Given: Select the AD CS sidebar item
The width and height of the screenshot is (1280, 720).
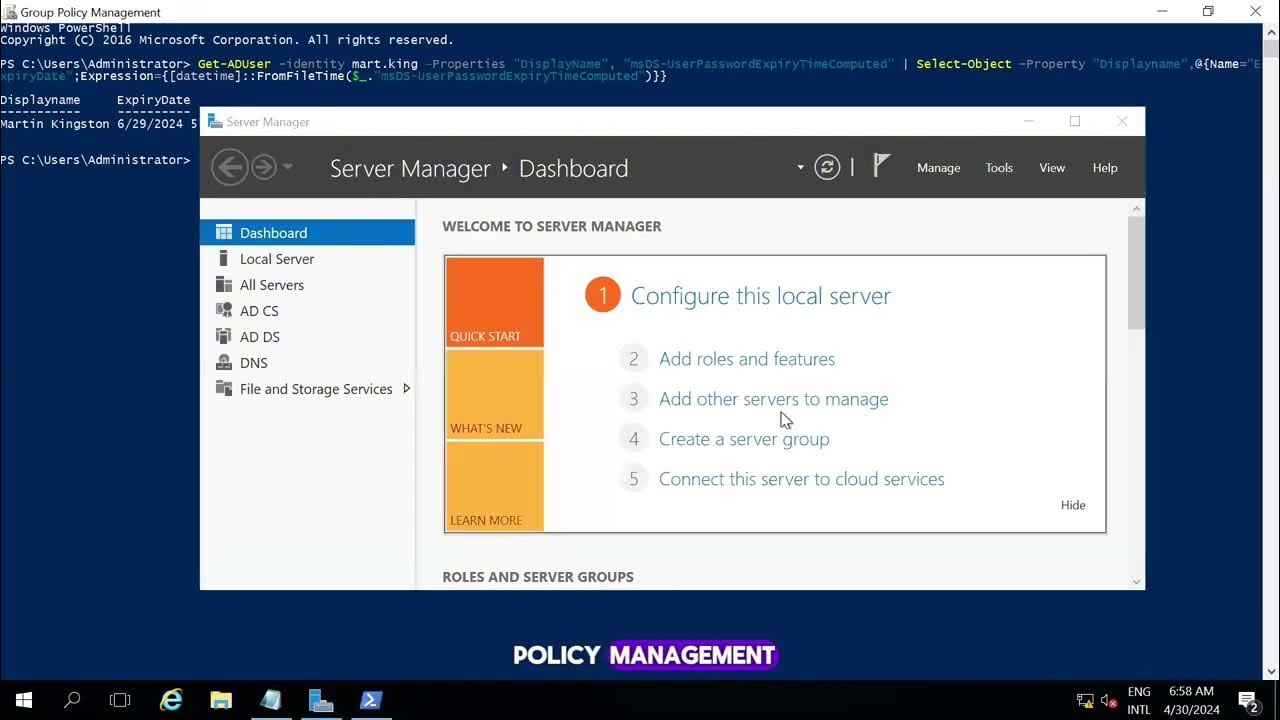Looking at the screenshot, I should pos(259,311).
